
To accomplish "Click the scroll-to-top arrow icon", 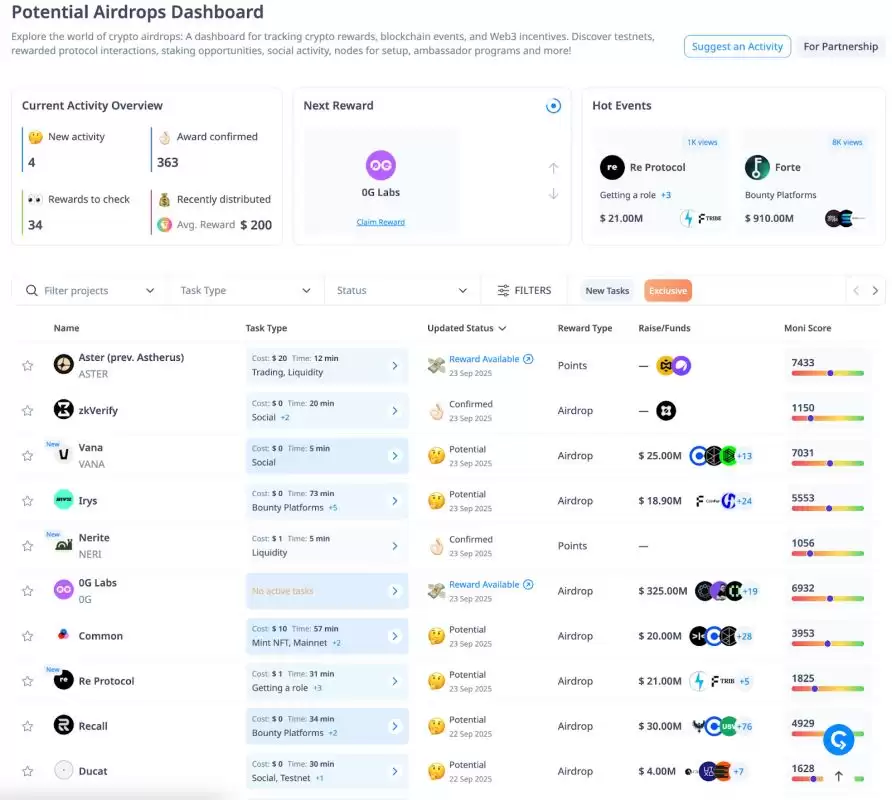I will pos(838,776).
